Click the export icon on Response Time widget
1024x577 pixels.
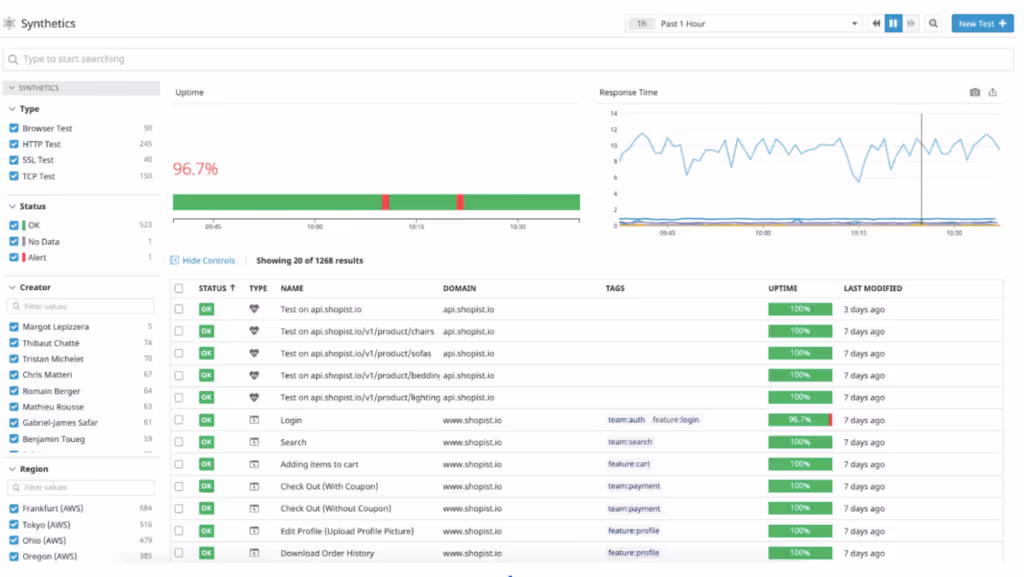(994, 91)
